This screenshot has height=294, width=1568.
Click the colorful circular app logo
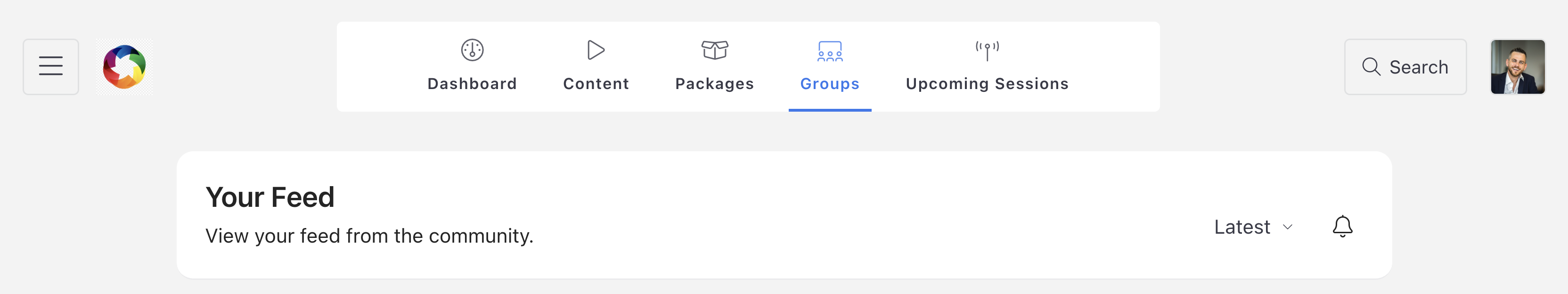[124, 66]
